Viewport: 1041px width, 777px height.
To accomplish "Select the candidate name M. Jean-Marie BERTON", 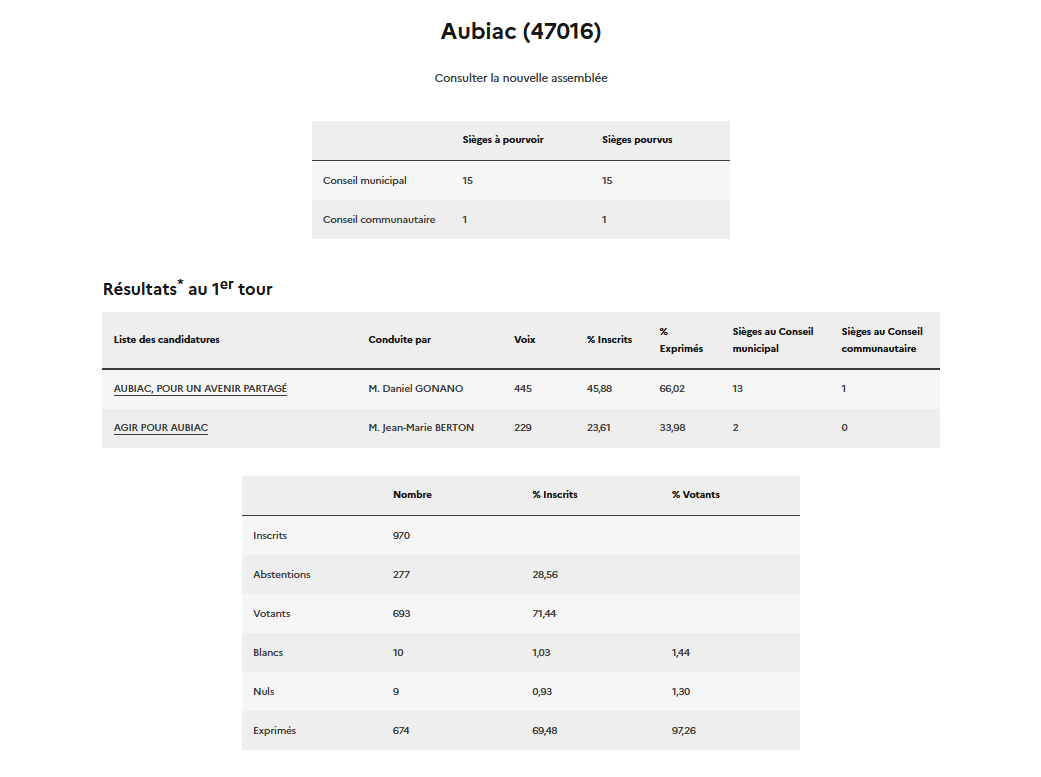I will point(421,427).
